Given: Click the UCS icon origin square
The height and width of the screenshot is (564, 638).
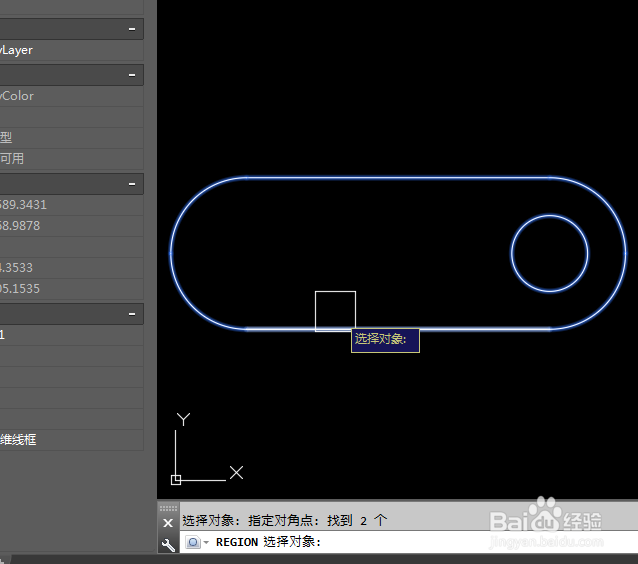Looking at the screenshot, I should [176, 480].
